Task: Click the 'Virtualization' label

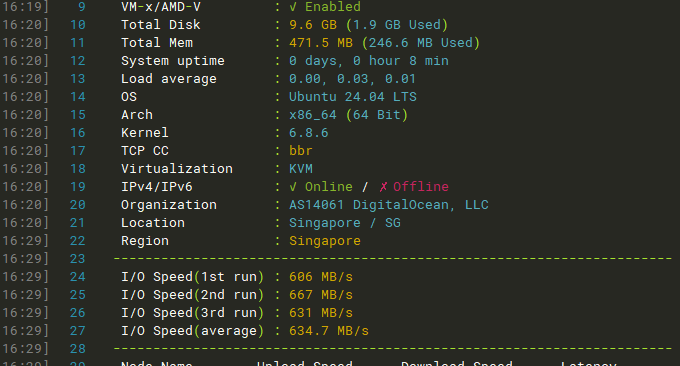Action: 177,169
